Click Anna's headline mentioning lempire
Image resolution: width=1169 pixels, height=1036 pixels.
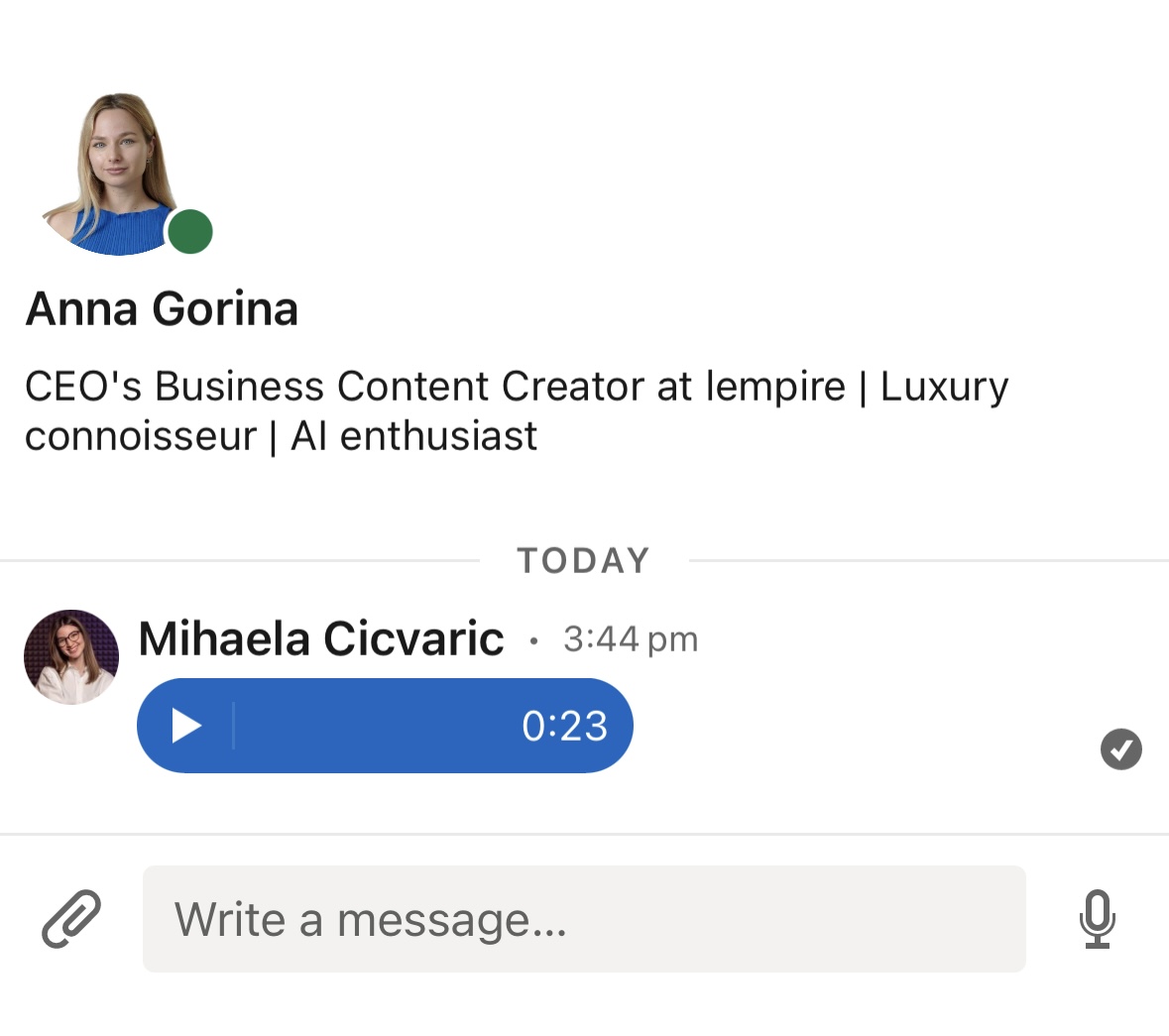[516, 409]
